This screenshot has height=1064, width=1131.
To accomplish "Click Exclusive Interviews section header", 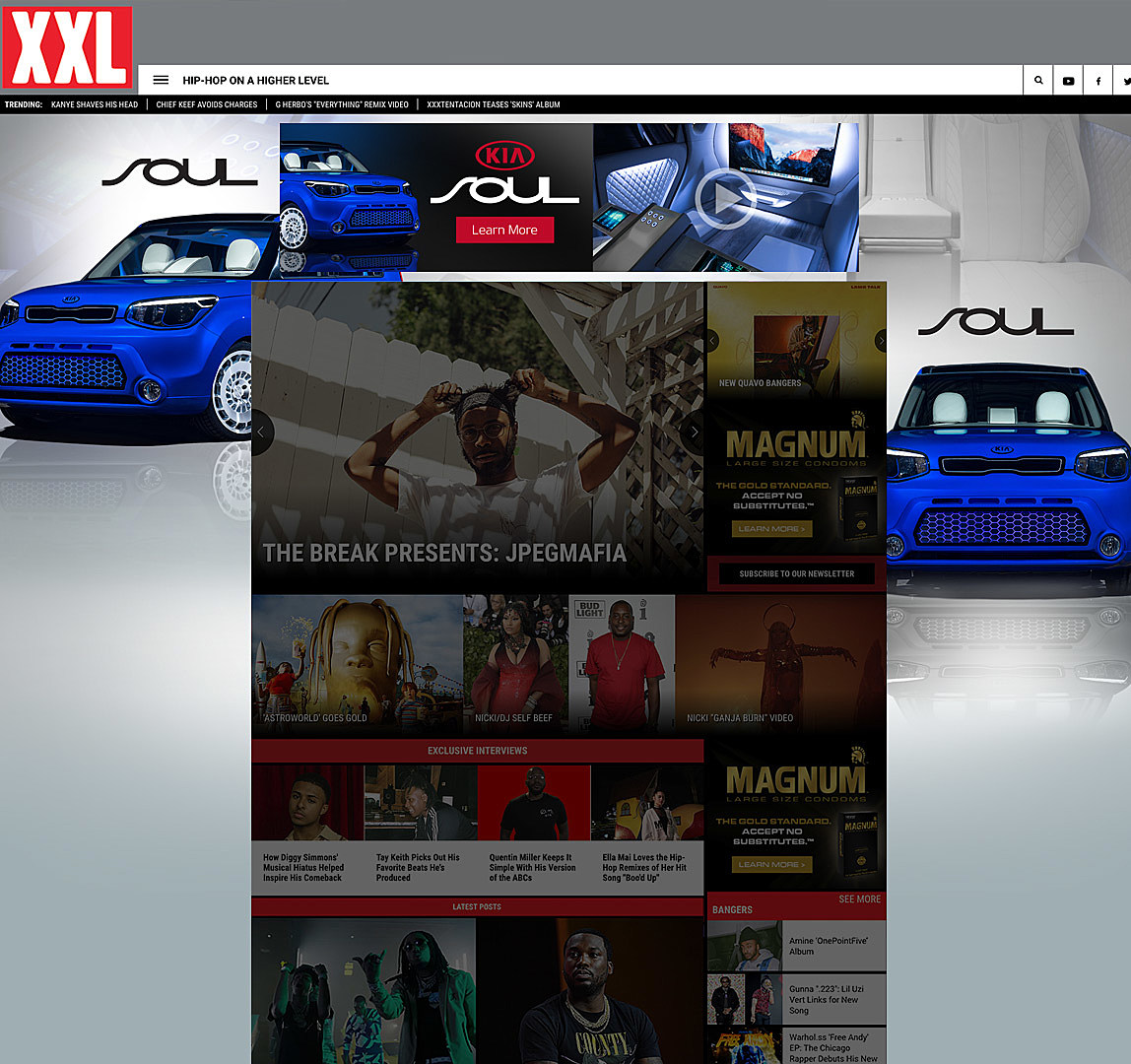I will pyautogui.click(x=478, y=750).
